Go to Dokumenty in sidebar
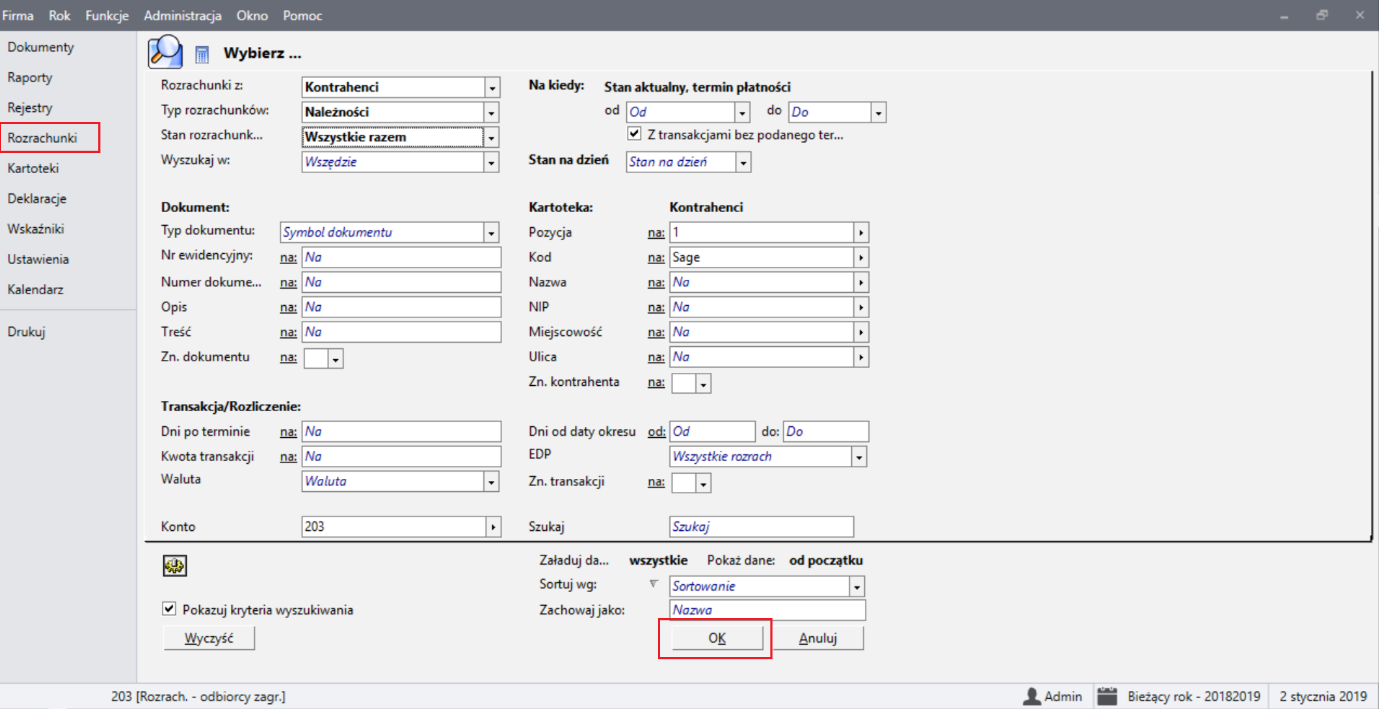This screenshot has height=709, width=1379. [x=41, y=47]
